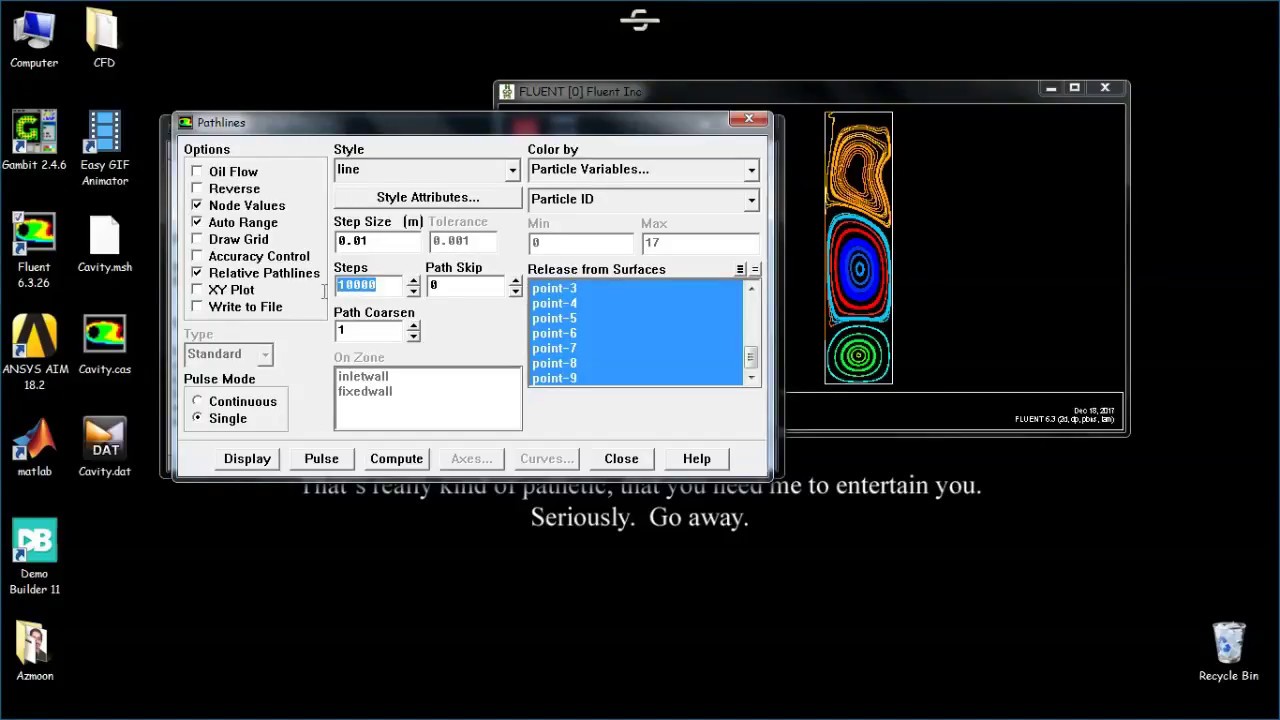Image resolution: width=1280 pixels, height=720 pixels.
Task: Click the Display button
Action: 247,459
